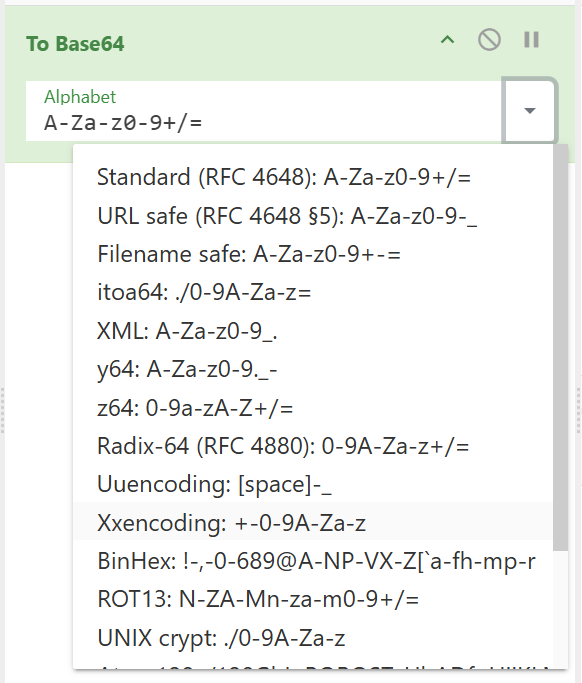Close the Alphabet dropdown using its arrow
Viewport: 582px width, 683px height.
tap(530, 111)
